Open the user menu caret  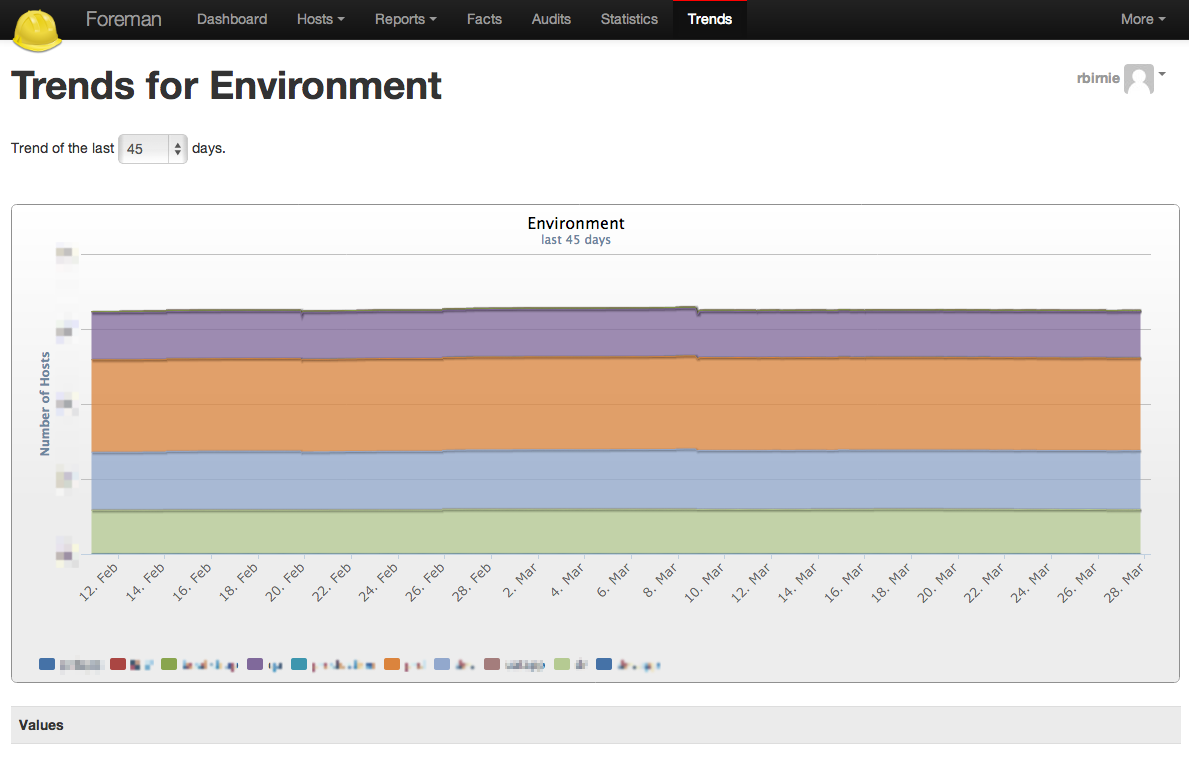click(x=1162, y=74)
